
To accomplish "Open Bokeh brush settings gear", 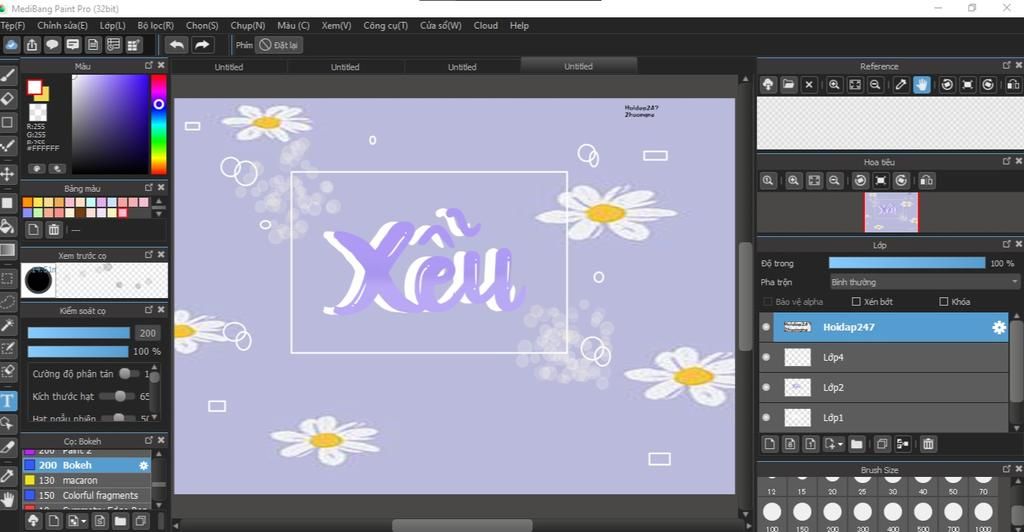I will pos(144,465).
